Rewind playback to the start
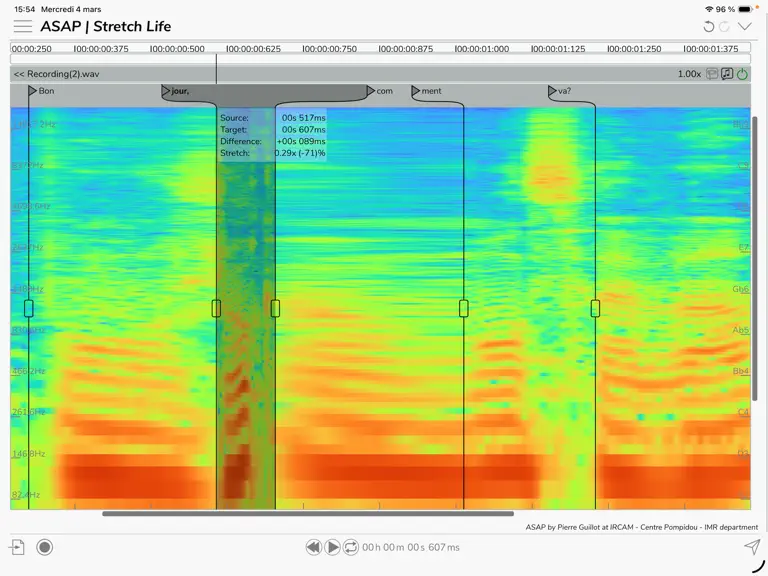Image resolution: width=768 pixels, height=576 pixels. click(313, 547)
